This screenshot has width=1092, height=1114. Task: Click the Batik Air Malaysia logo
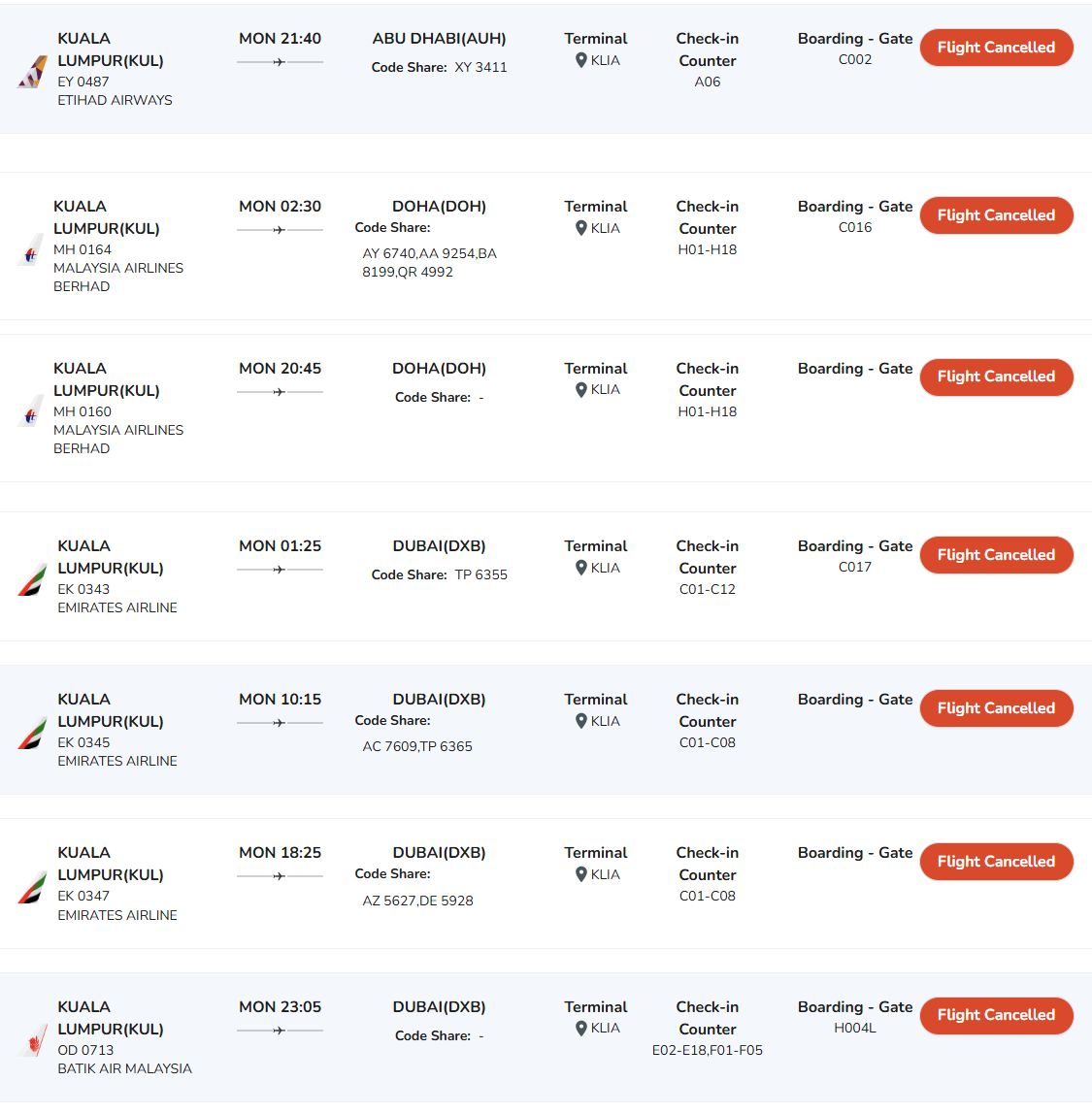(x=33, y=1040)
